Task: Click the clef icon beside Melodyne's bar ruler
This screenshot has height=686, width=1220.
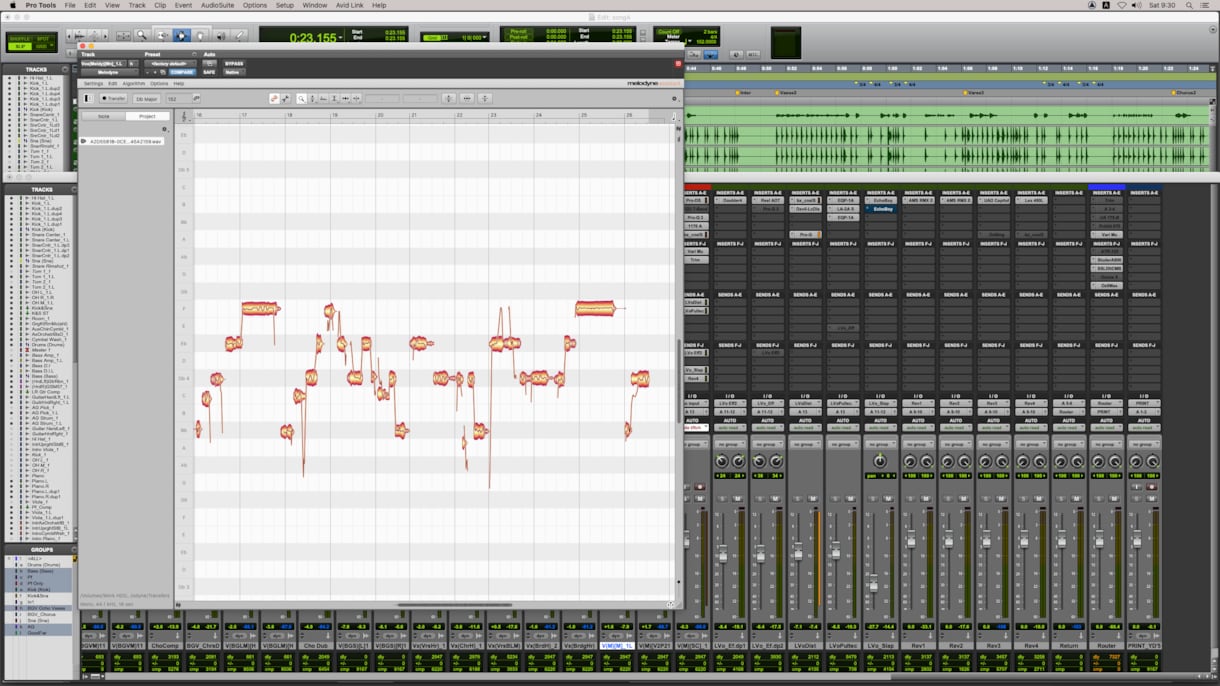Action: coord(183,116)
